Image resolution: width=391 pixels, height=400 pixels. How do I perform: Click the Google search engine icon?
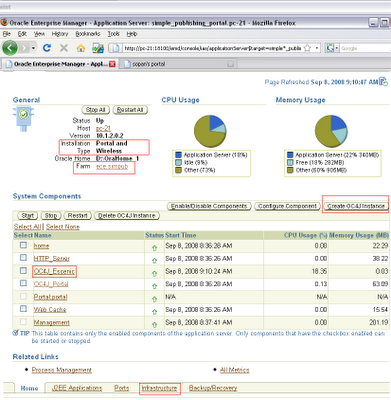coord(330,48)
